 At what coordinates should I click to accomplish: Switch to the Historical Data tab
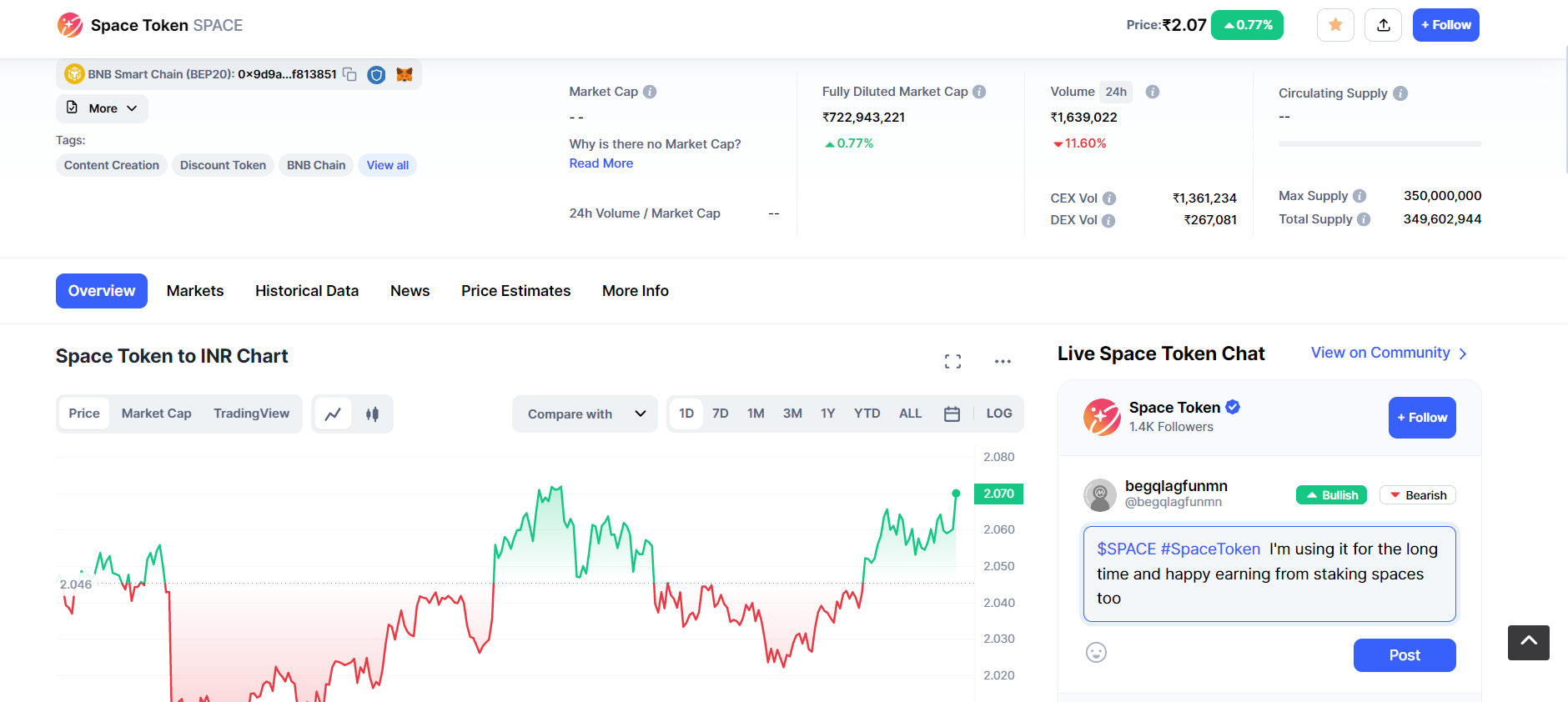click(x=307, y=291)
